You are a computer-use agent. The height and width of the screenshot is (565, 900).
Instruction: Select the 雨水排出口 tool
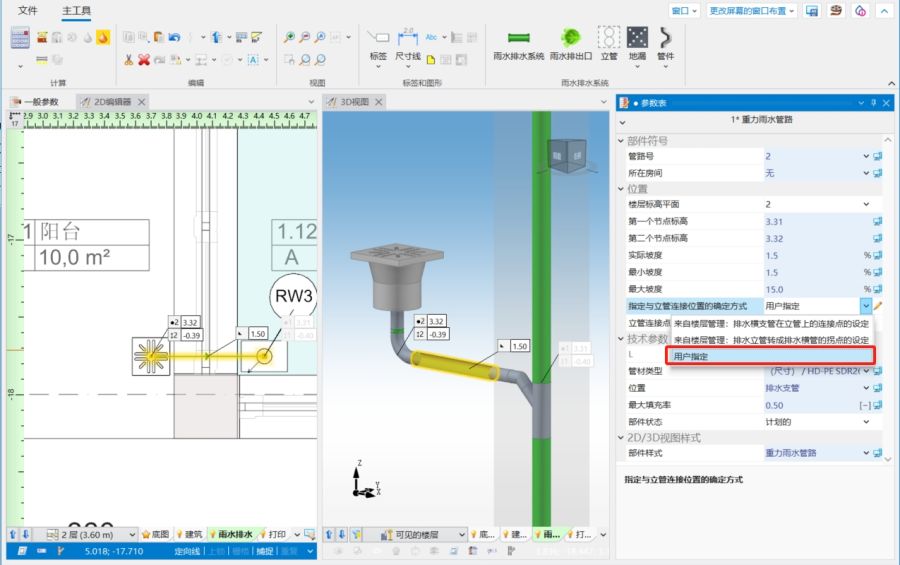[x=571, y=40]
